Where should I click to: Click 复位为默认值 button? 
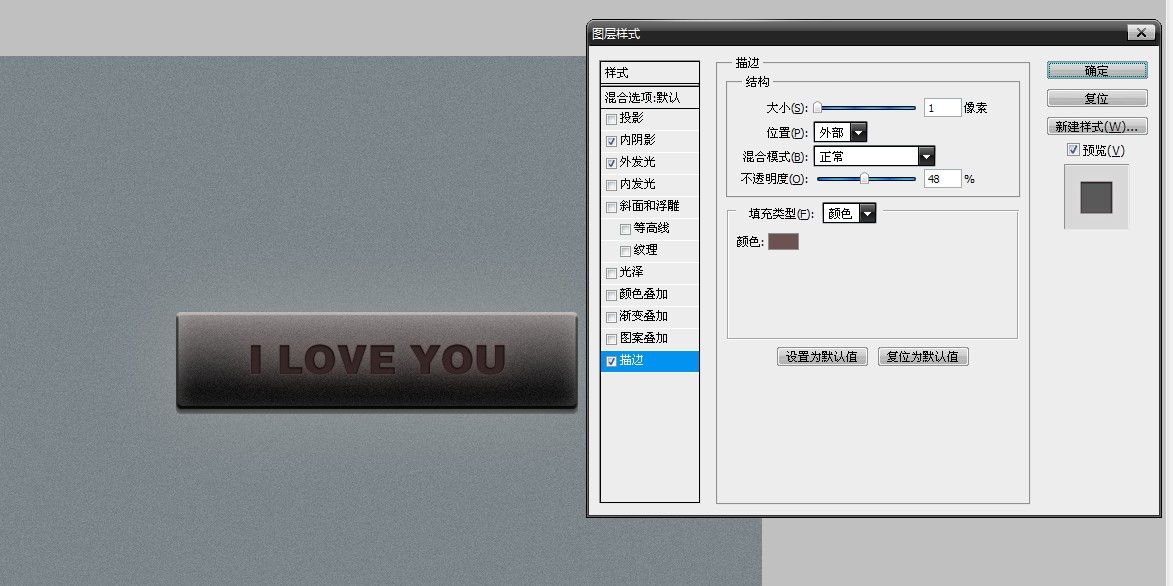[x=922, y=357]
